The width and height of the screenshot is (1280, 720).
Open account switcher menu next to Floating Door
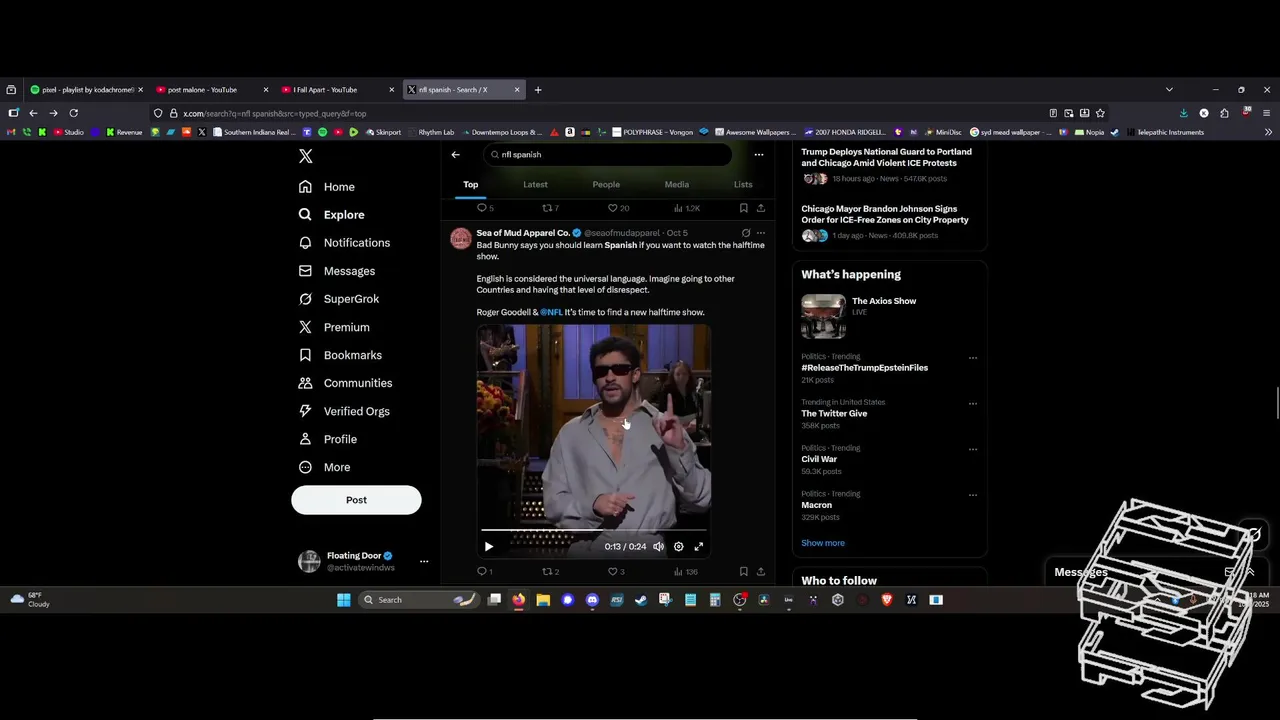424,562
